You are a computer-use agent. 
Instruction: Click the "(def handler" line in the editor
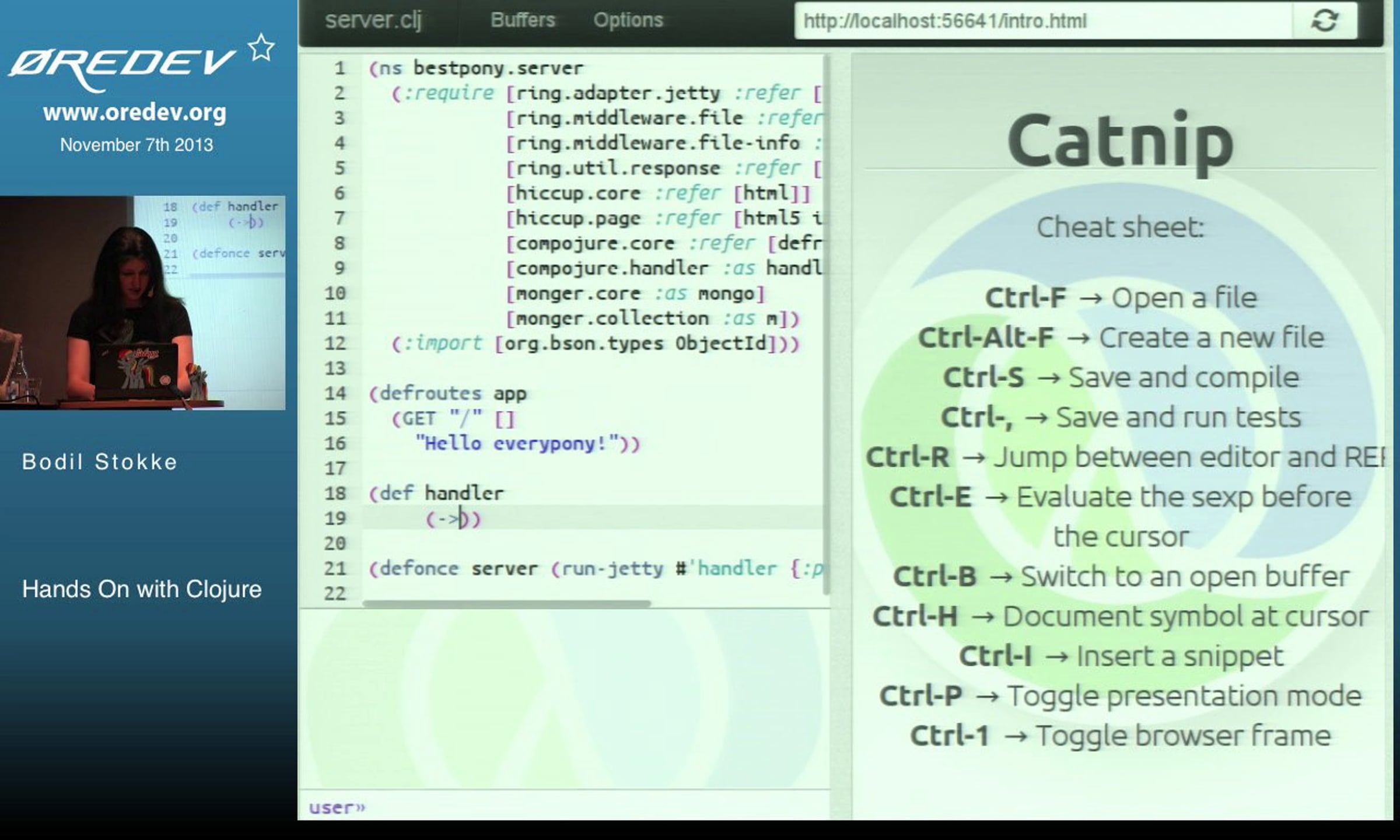pos(436,494)
